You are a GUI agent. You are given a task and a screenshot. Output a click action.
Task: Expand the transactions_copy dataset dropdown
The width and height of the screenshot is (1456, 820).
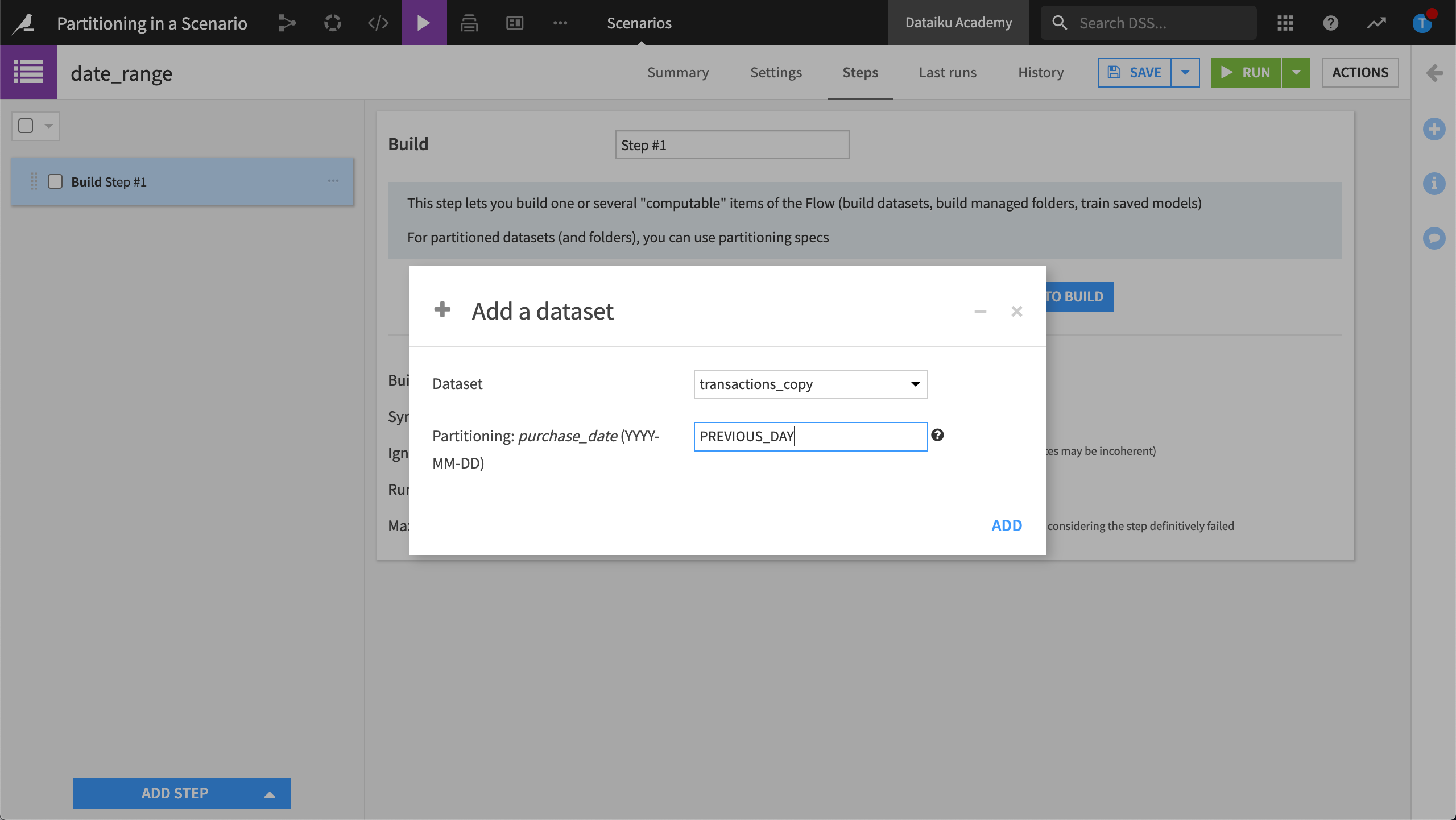pyautogui.click(x=810, y=384)
